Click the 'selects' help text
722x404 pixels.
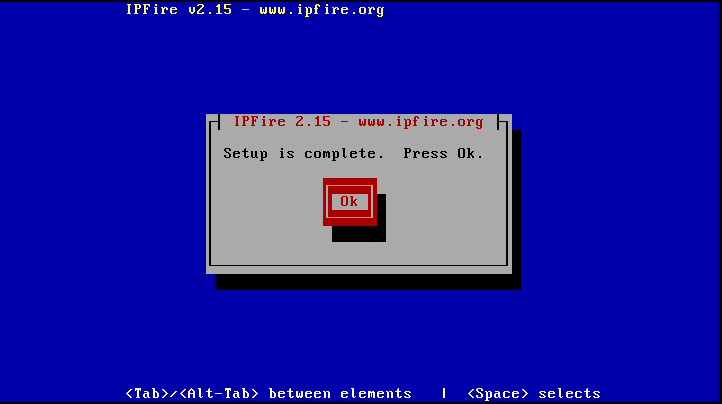pos(569,394)
